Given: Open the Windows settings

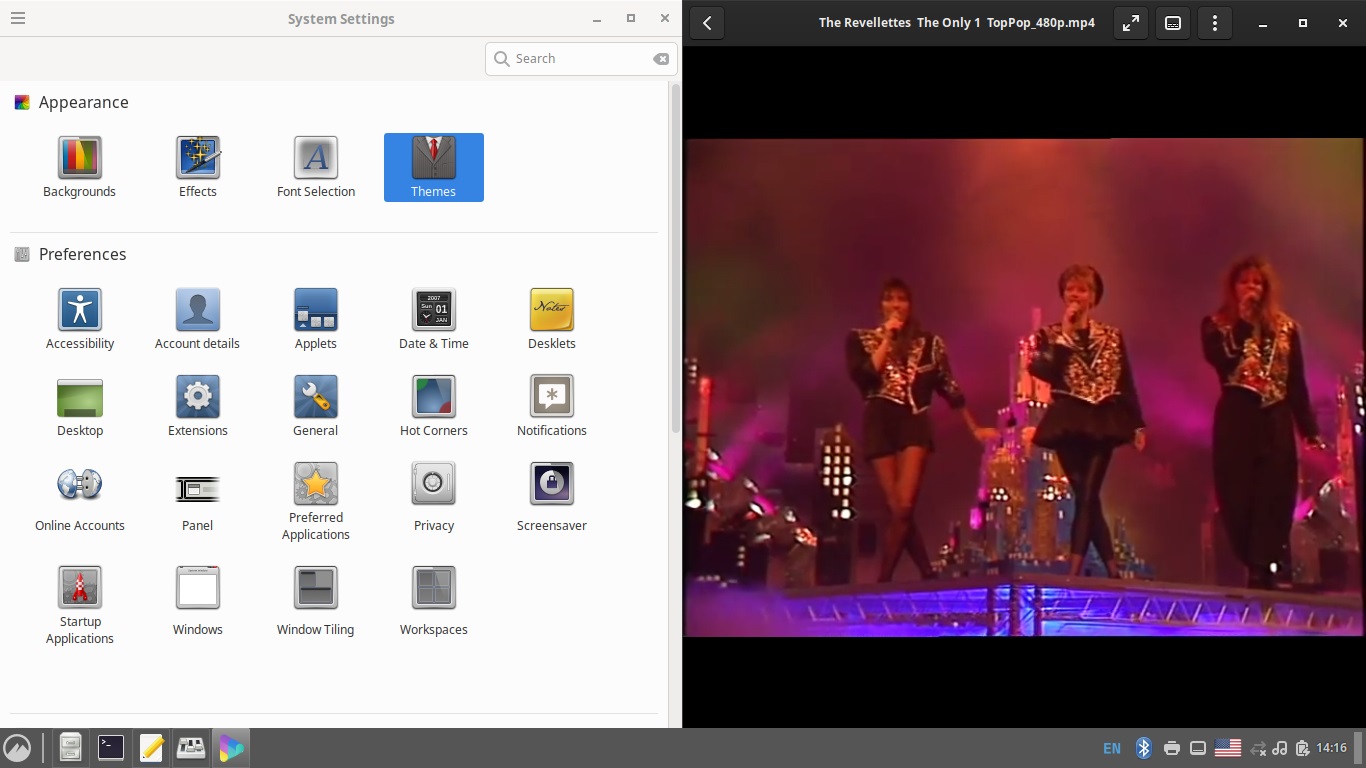Looking at the screenshot, I should [197, 602].
